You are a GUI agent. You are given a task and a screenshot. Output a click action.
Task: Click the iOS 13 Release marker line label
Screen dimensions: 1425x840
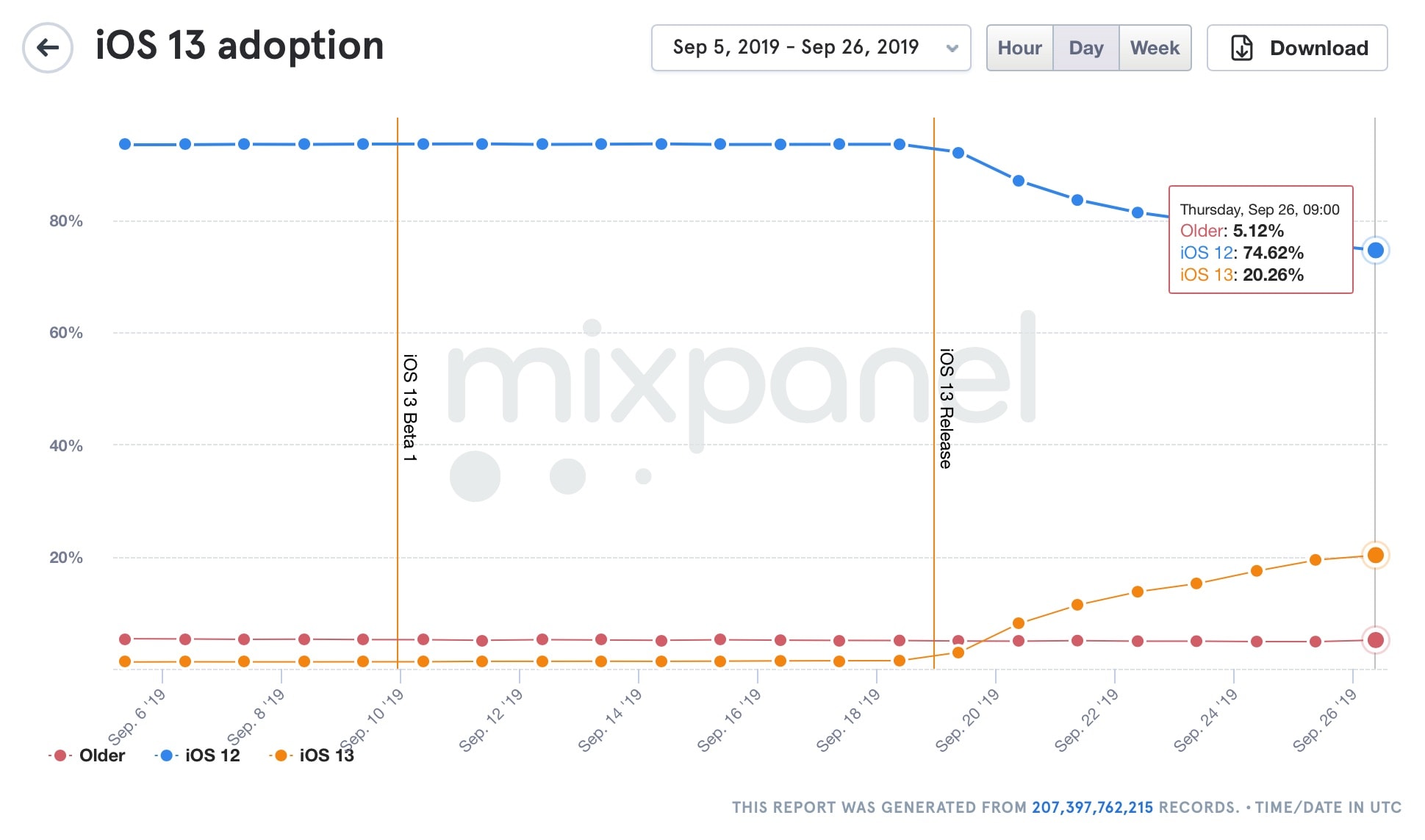(946, 409)
